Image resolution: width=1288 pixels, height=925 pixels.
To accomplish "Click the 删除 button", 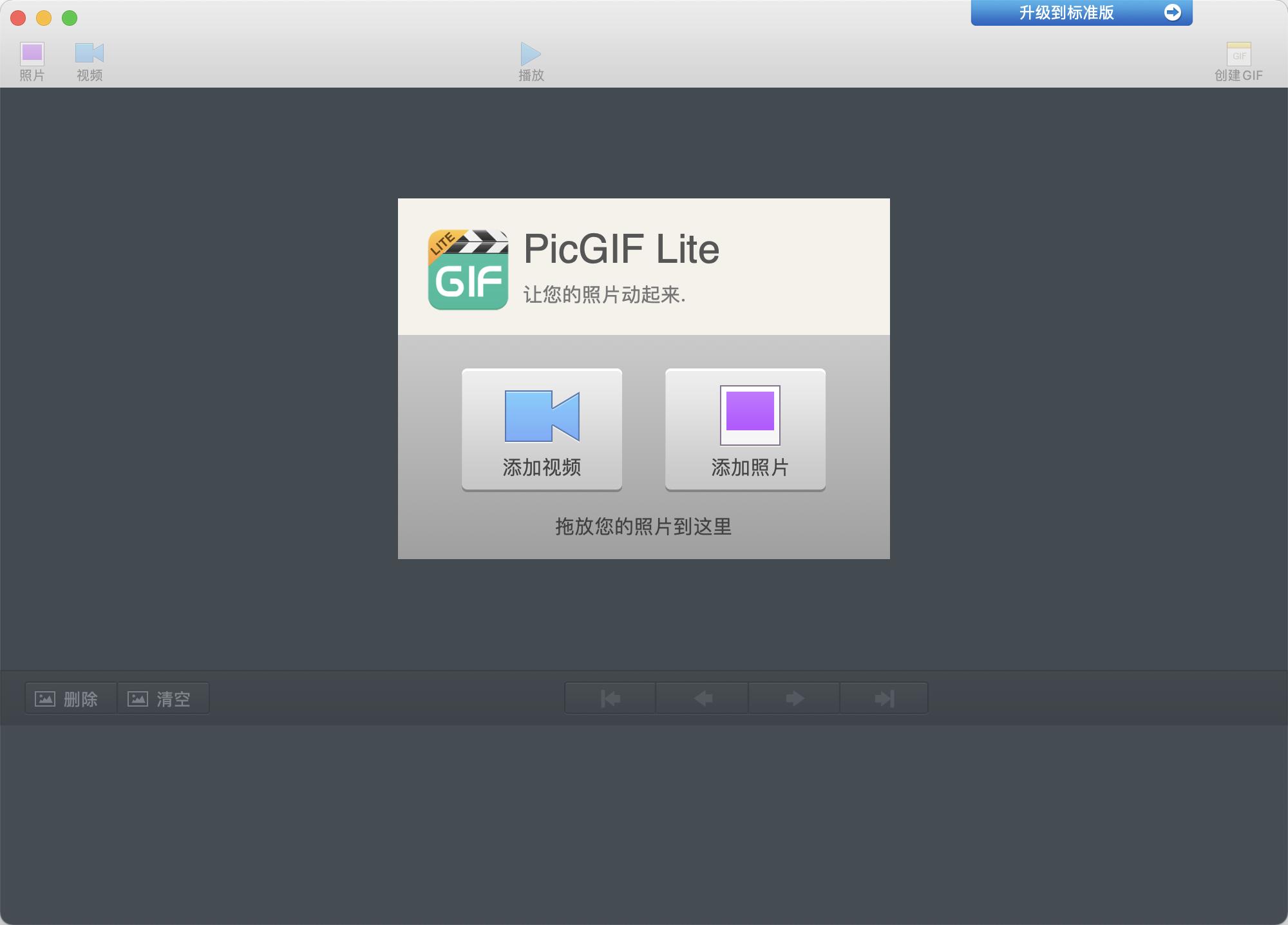I will click(x=71, y=698).
